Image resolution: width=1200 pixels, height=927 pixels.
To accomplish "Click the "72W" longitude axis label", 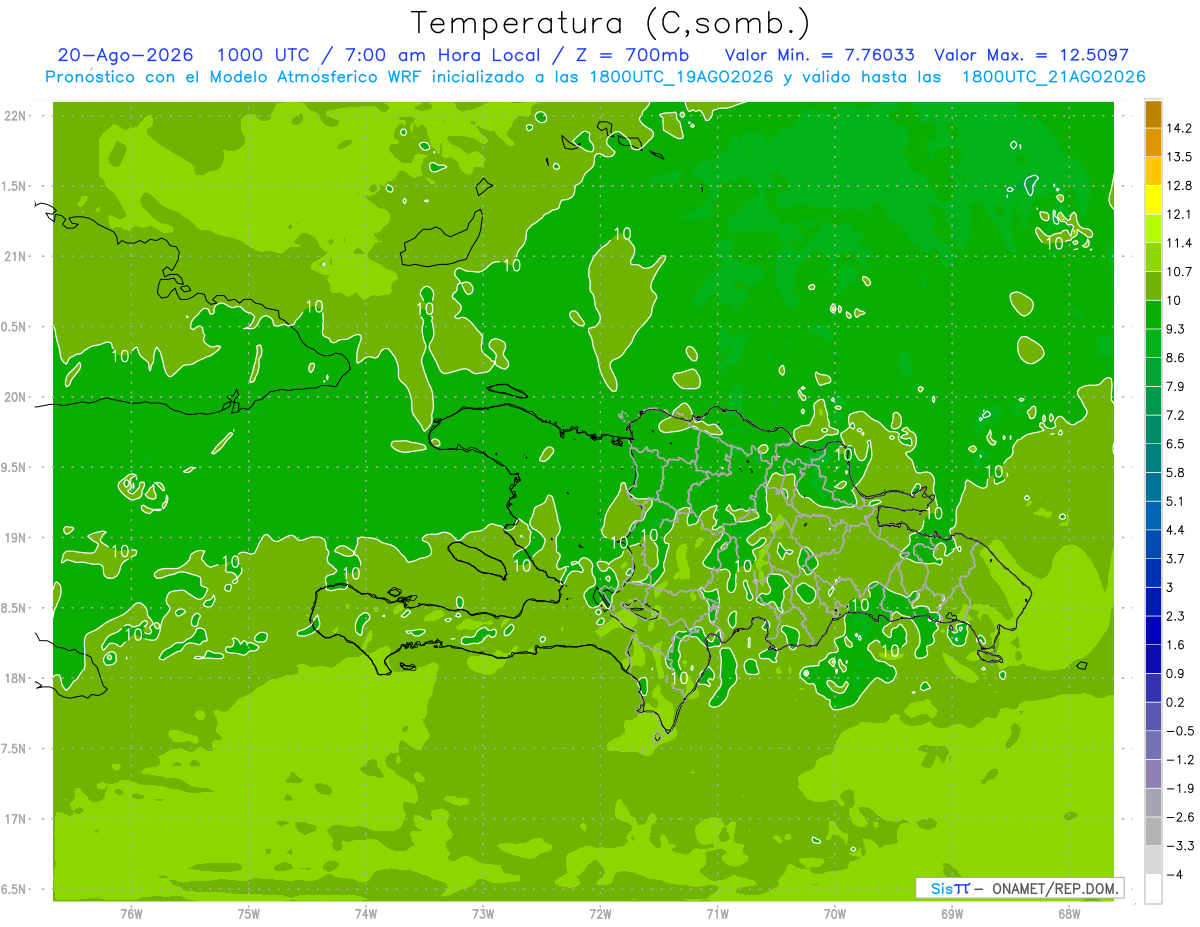I will (x=600, y=913).
